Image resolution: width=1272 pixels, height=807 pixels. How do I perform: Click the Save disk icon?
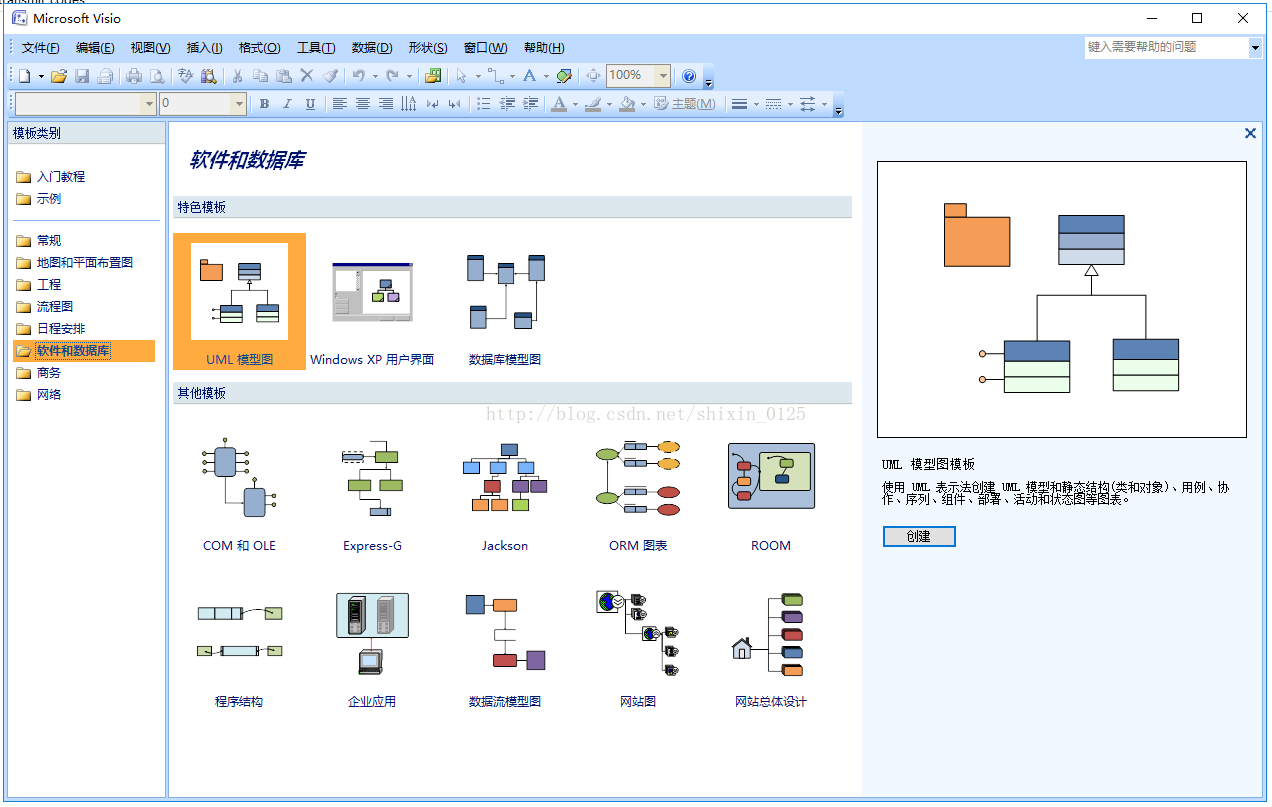coord(83,76)
